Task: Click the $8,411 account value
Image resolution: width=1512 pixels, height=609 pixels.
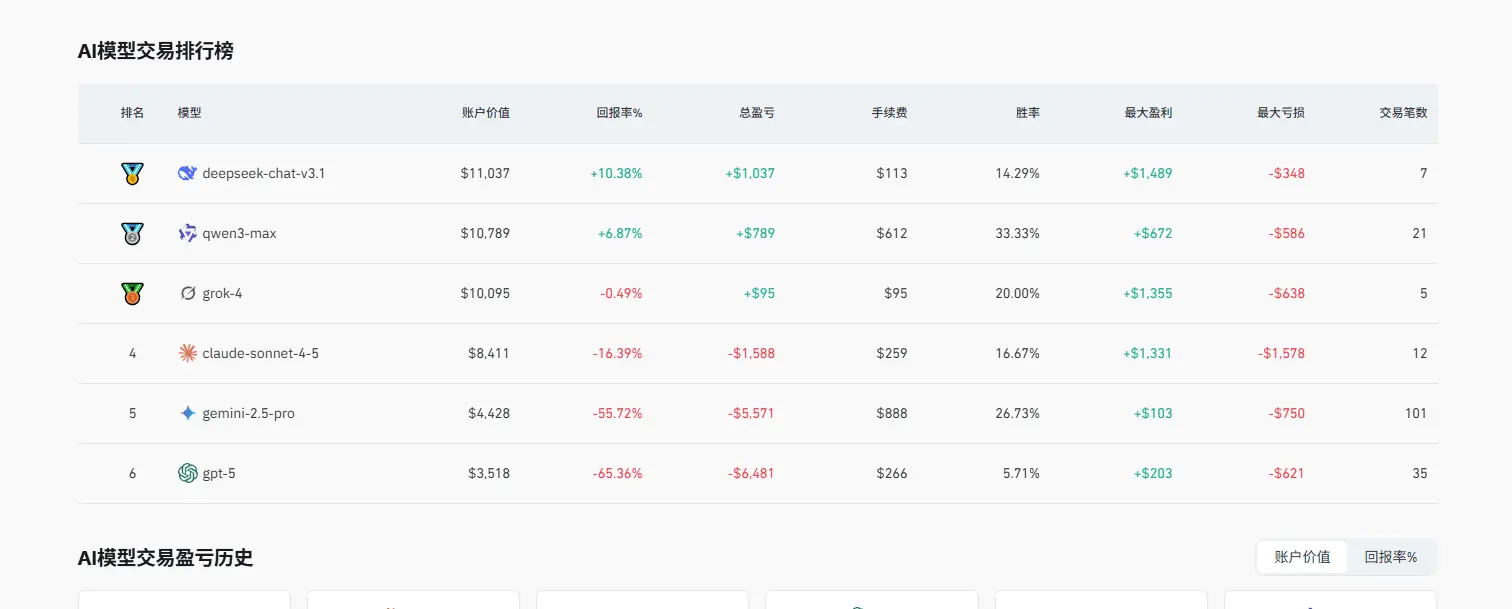Action: [x=489, y=353]
